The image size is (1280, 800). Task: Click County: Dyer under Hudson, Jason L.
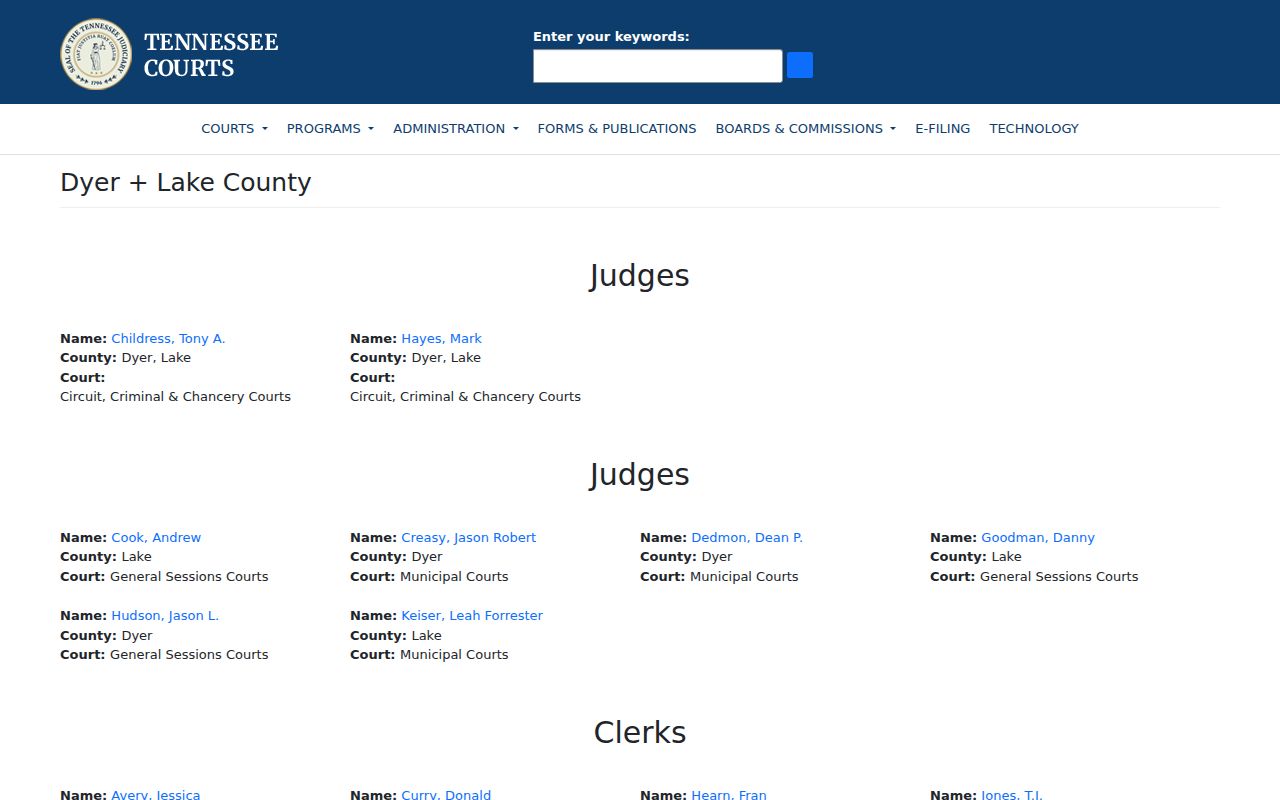pyautogui.click(x=106, y=635)
